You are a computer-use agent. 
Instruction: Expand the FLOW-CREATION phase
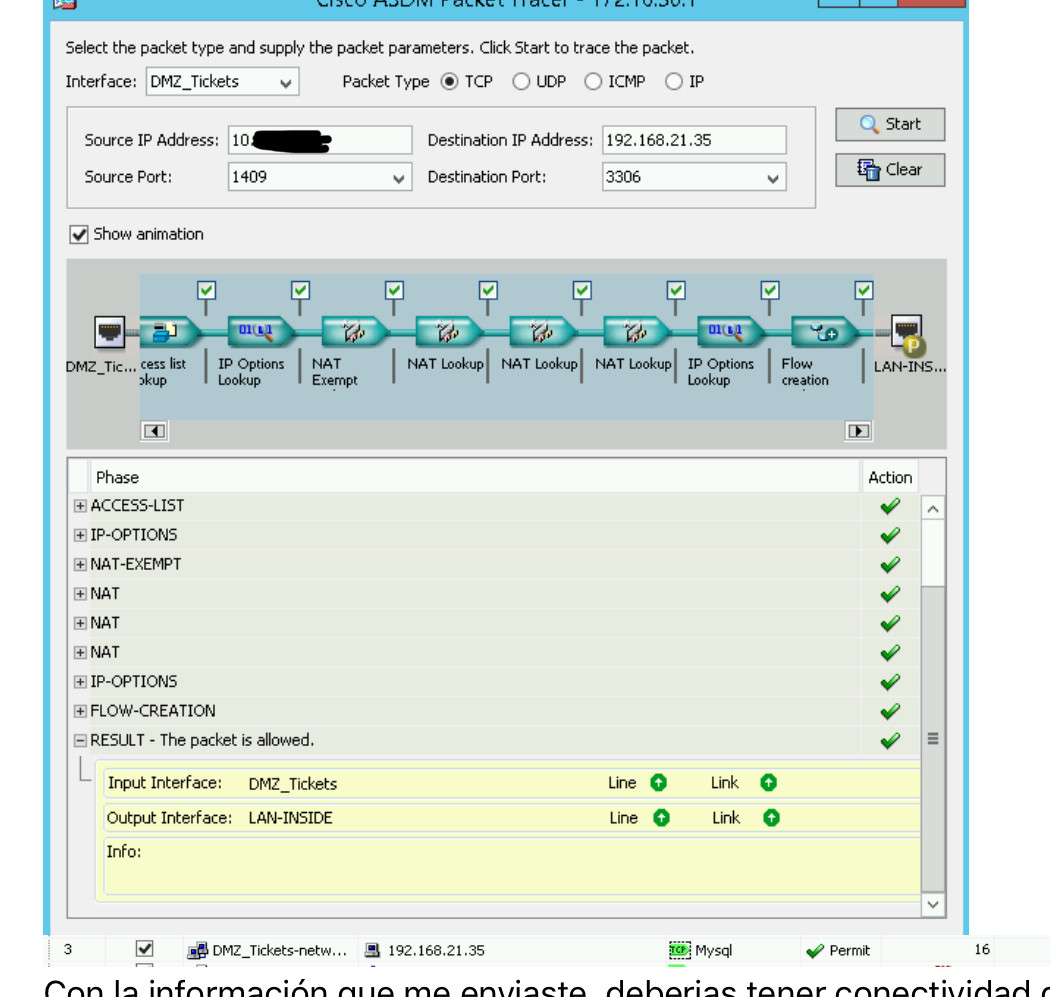pyautogui.click(x=80, y=711)
